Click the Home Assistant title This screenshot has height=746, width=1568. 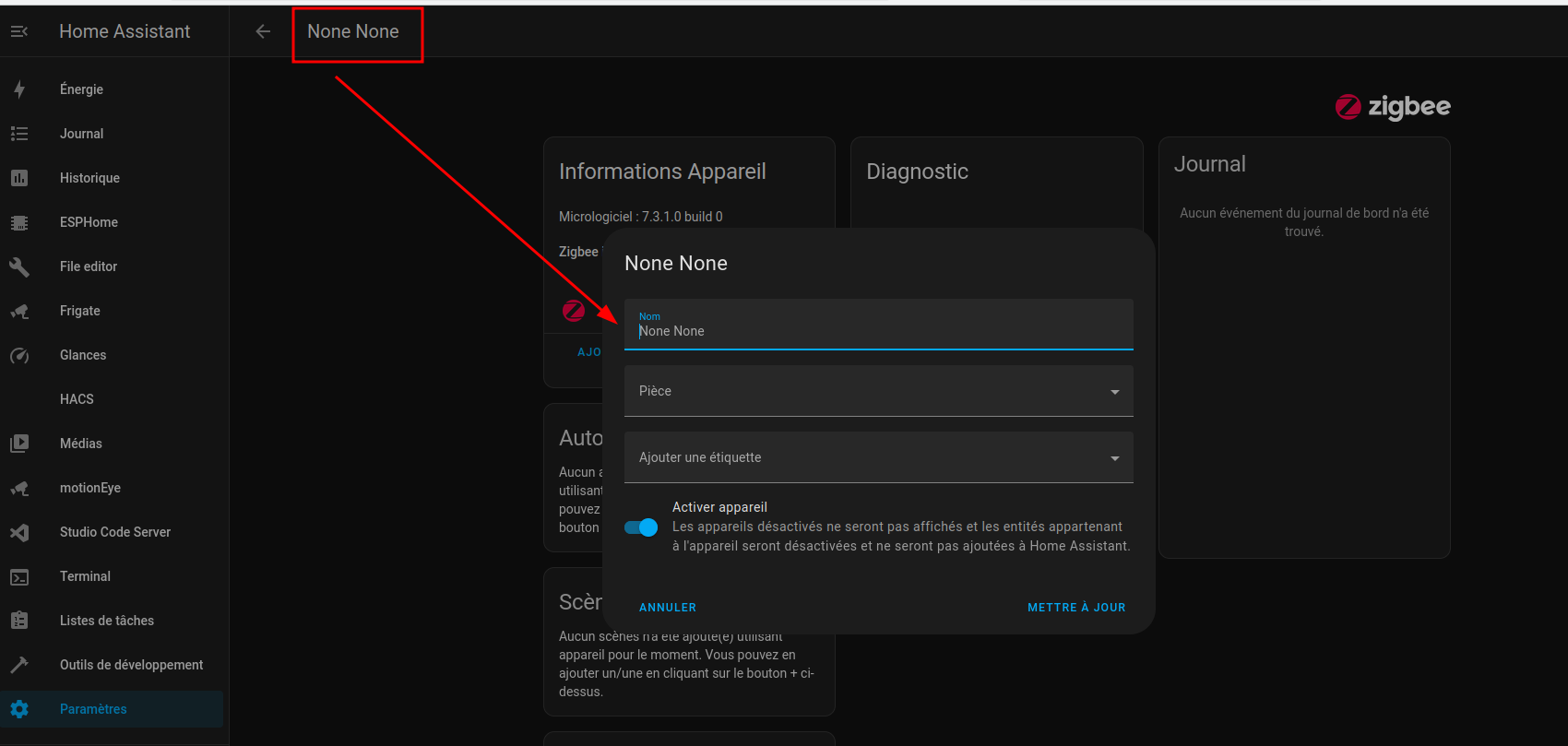tap(125, 31)
